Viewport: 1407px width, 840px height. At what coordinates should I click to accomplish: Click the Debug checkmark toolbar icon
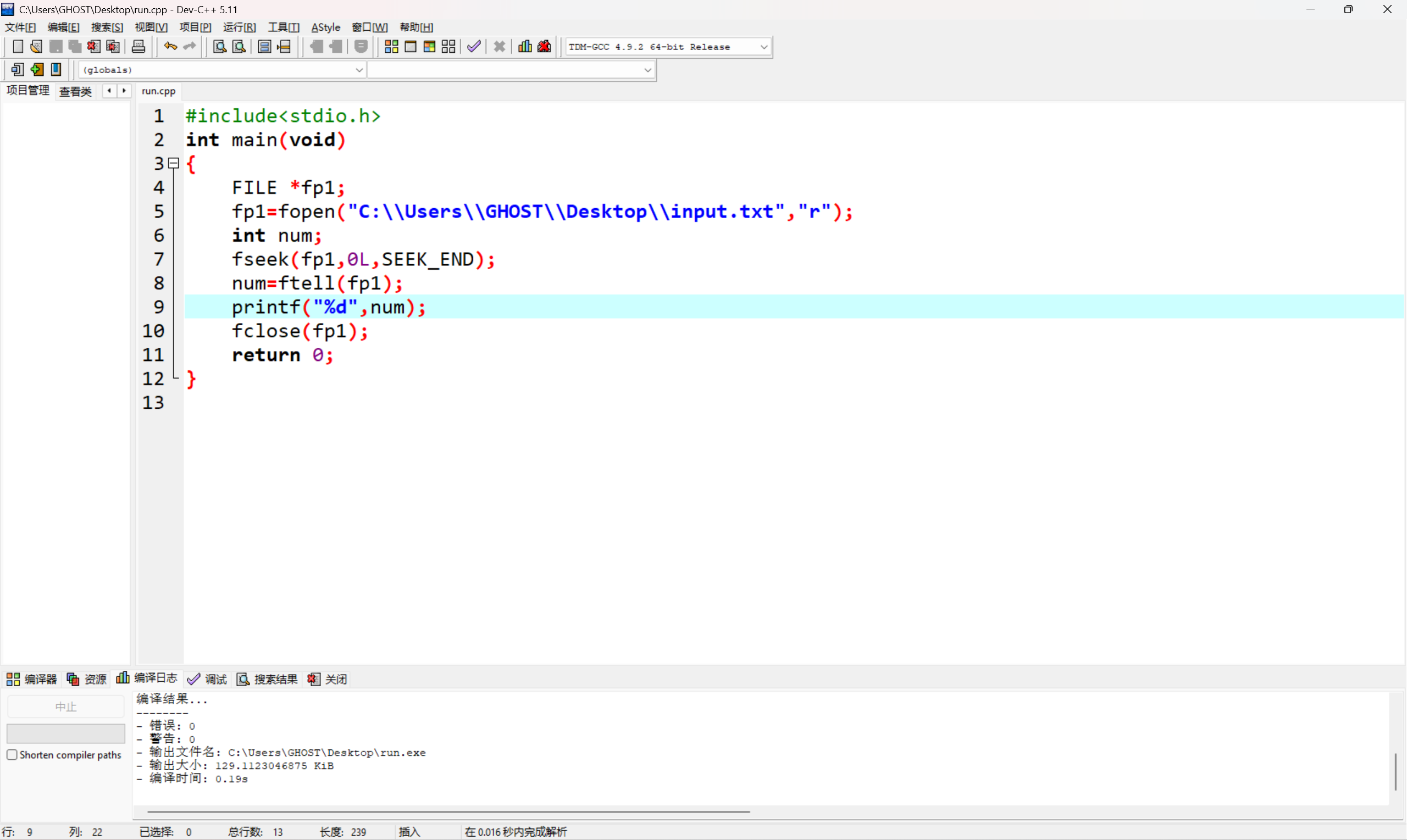[x=474, y=46]
